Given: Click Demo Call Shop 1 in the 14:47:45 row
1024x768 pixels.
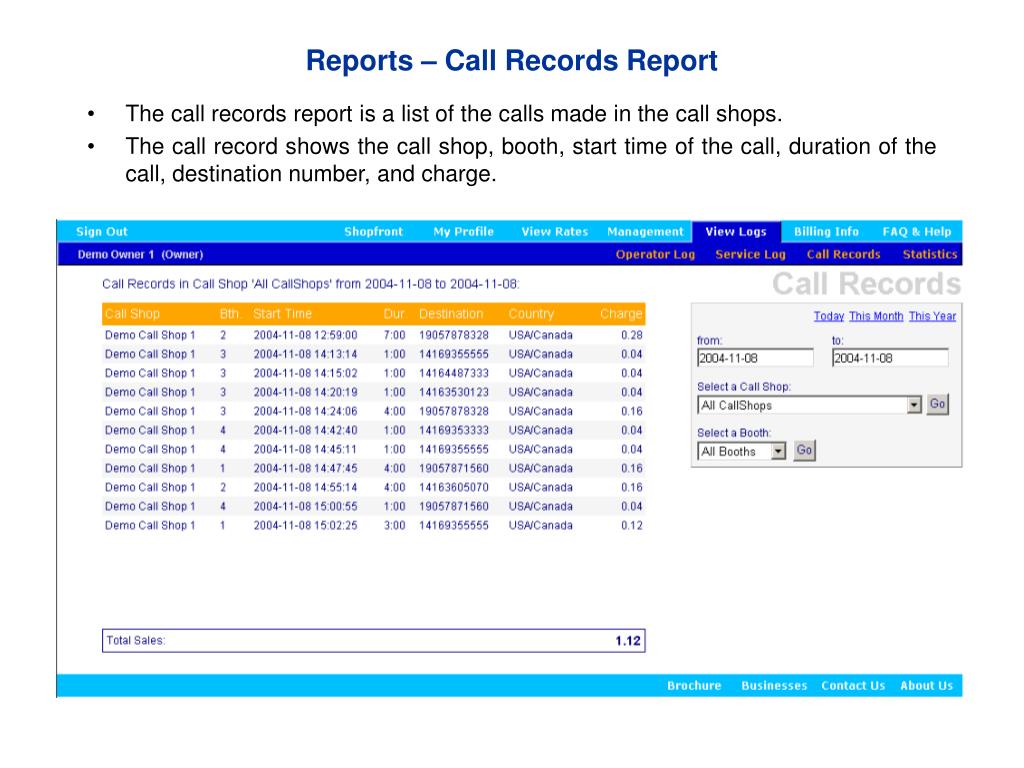Looking at the screenshot, I should coord(150,468).
